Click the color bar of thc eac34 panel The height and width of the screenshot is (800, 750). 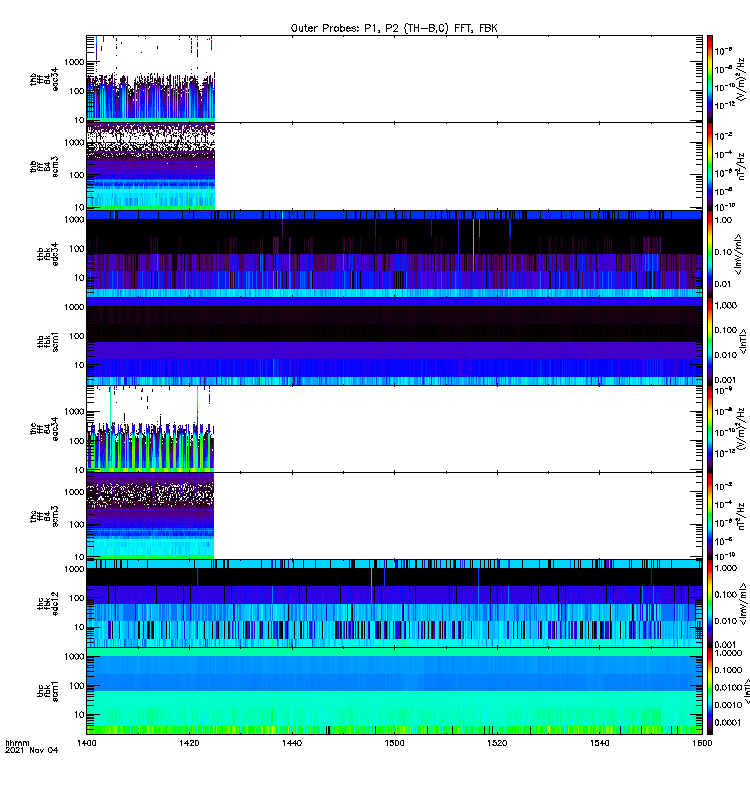[x=710, y=429]
